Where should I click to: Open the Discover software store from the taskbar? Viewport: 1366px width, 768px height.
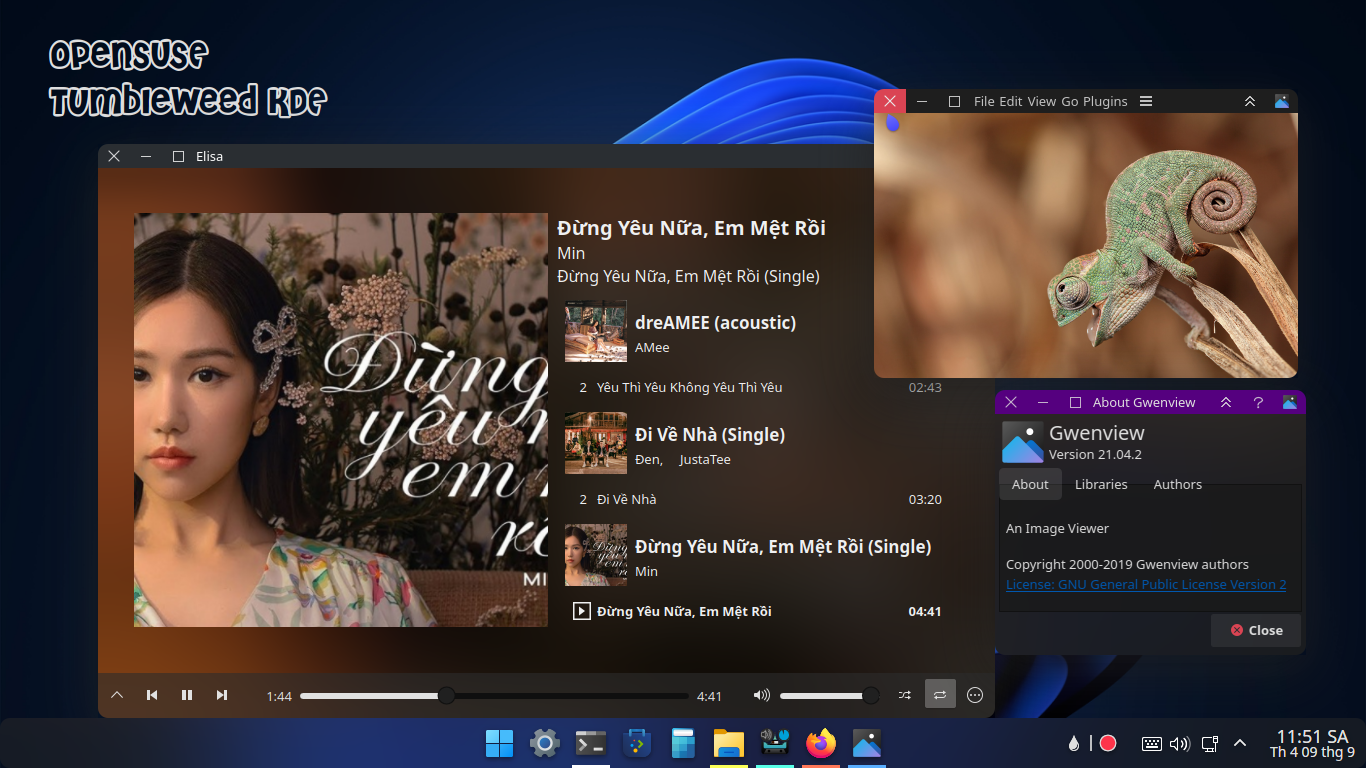(x=637, y=743)
